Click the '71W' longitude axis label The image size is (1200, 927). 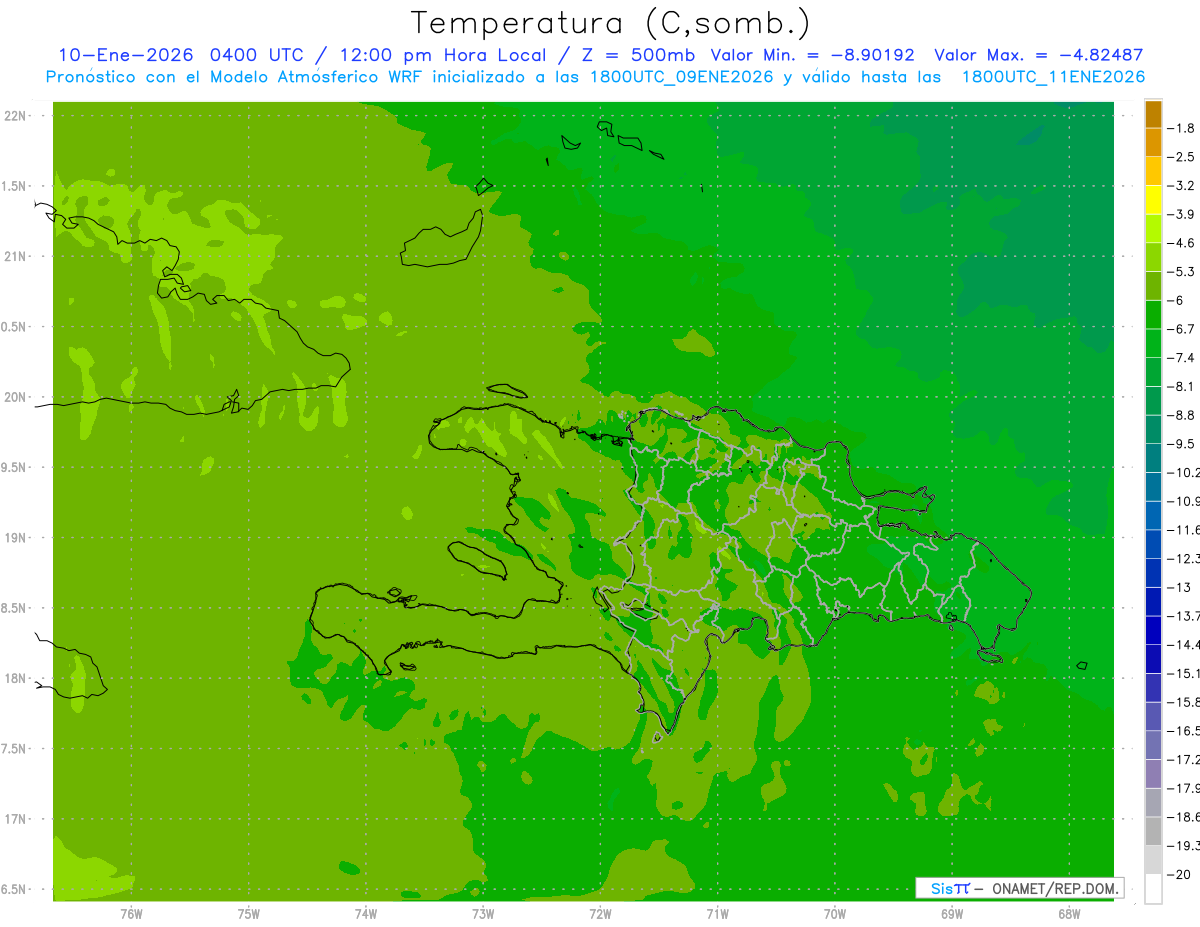pos(717,913)
